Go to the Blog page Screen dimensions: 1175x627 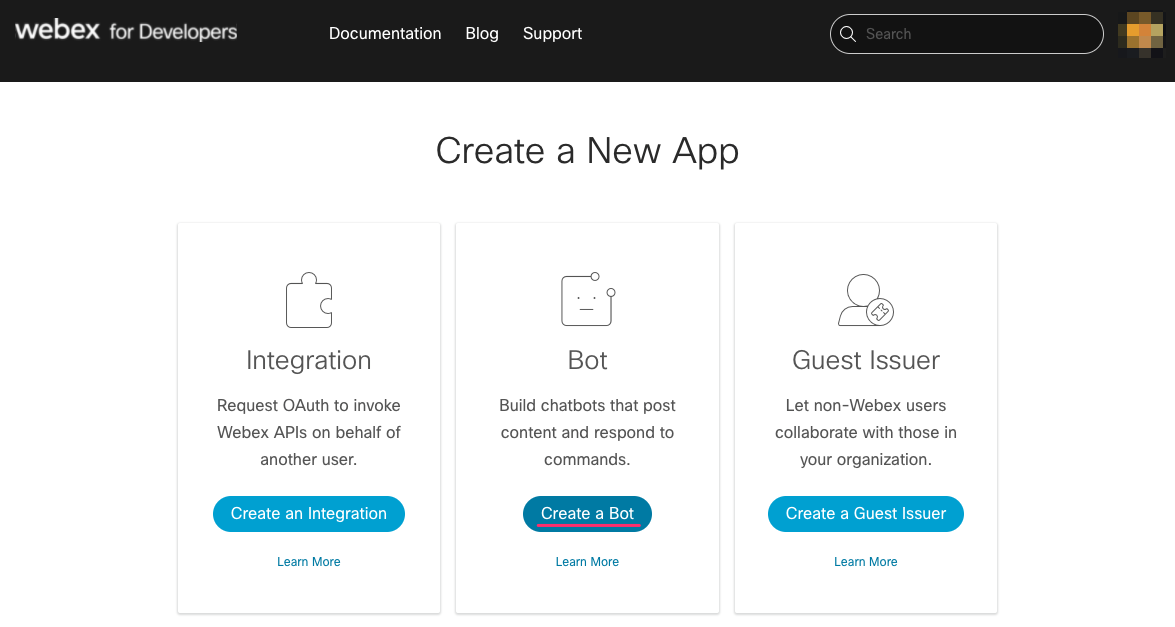[x=482, y=34]
